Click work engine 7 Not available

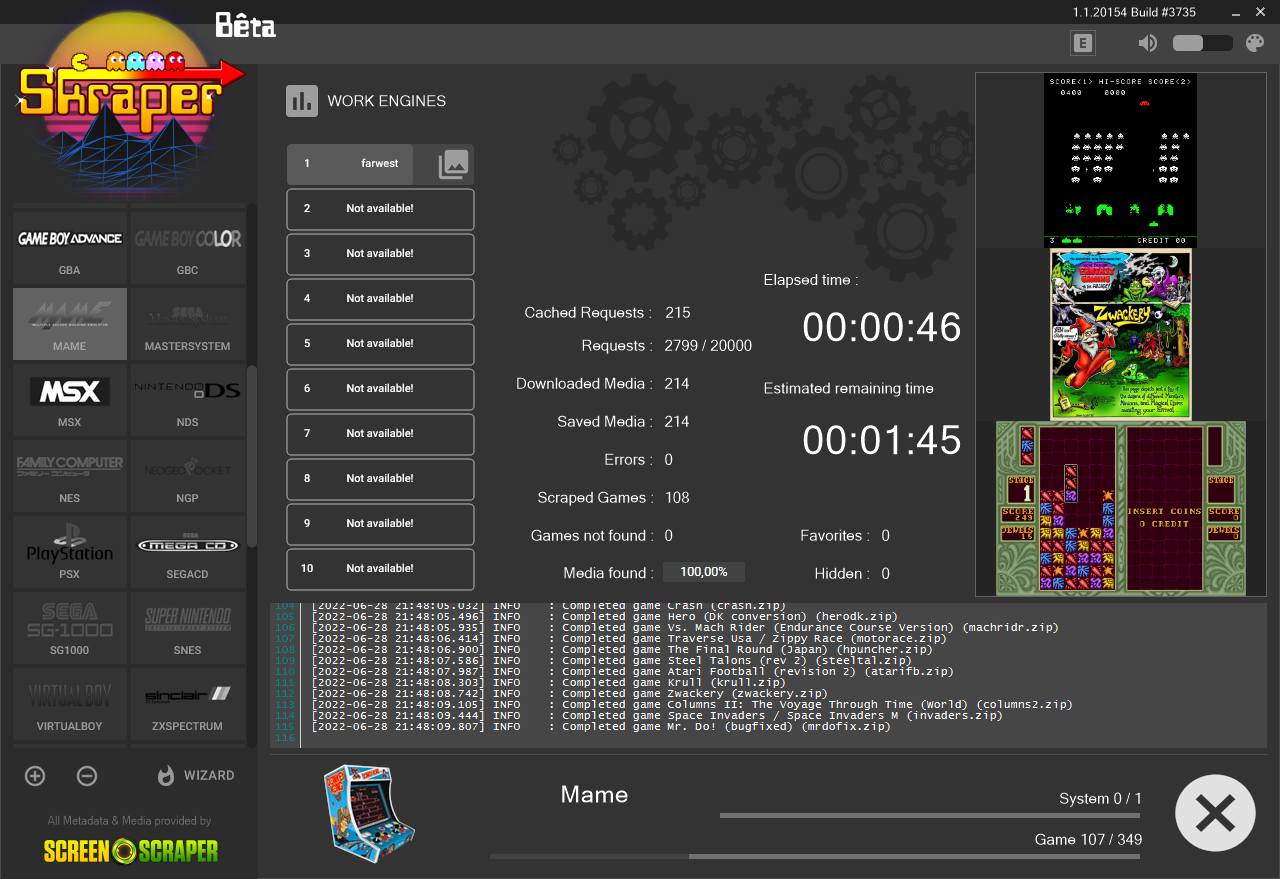[x=380, y=434]
